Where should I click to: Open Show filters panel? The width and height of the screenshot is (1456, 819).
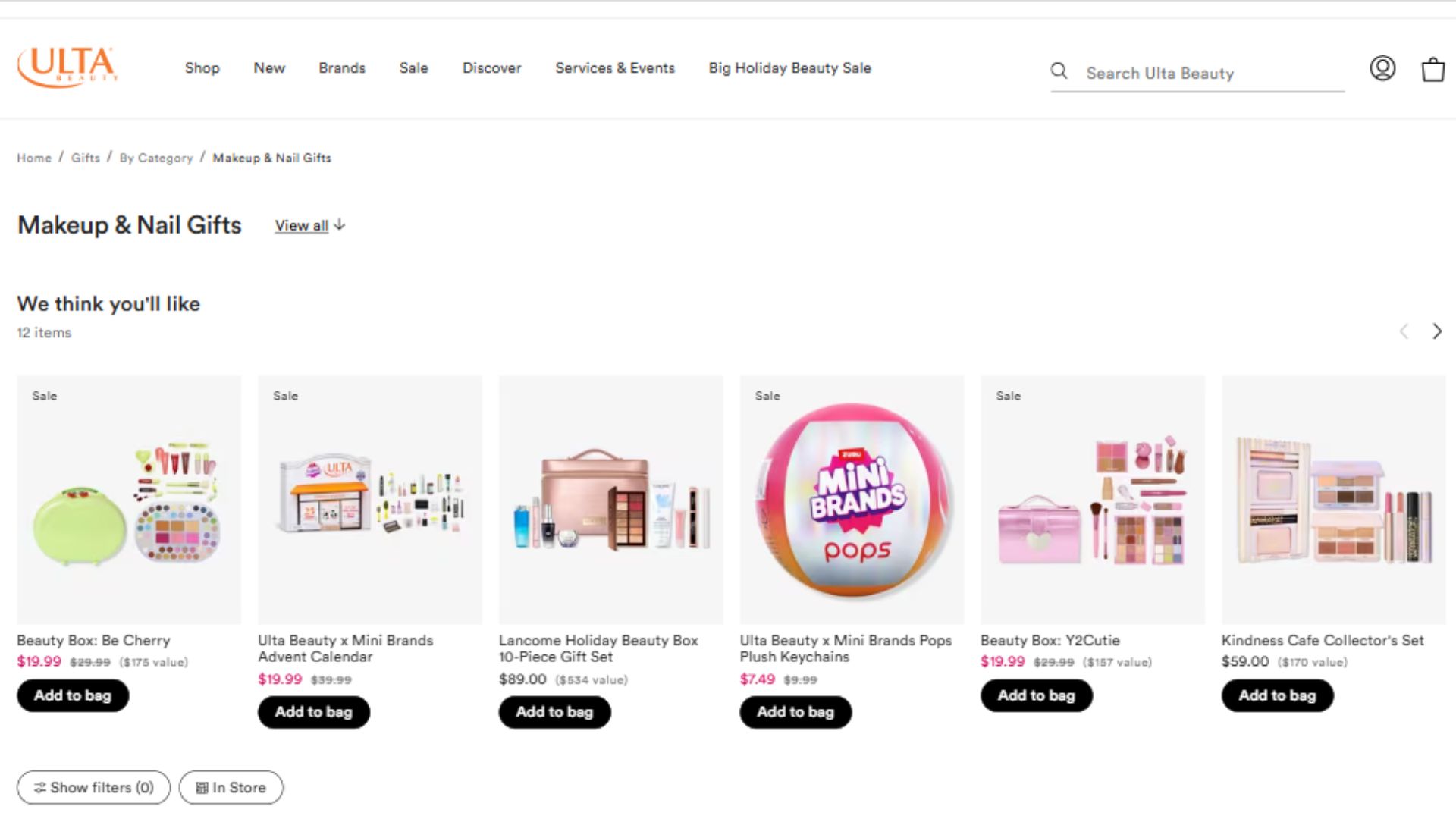click(94, 788)
